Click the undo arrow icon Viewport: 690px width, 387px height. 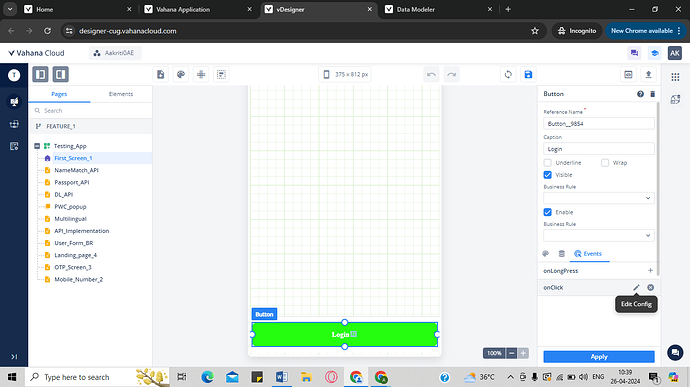click(431, 74)
